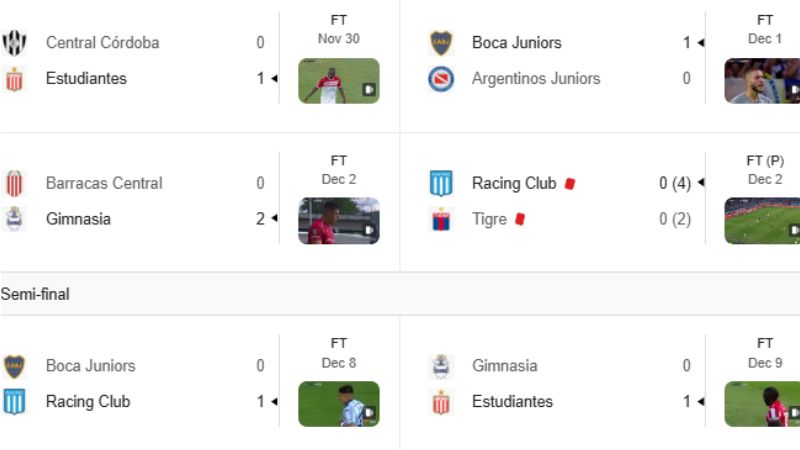Open Boca Juniors vs Argentinos Juniors highlights
This screenshot has width=800, height=450.
[x=762, y=81]
